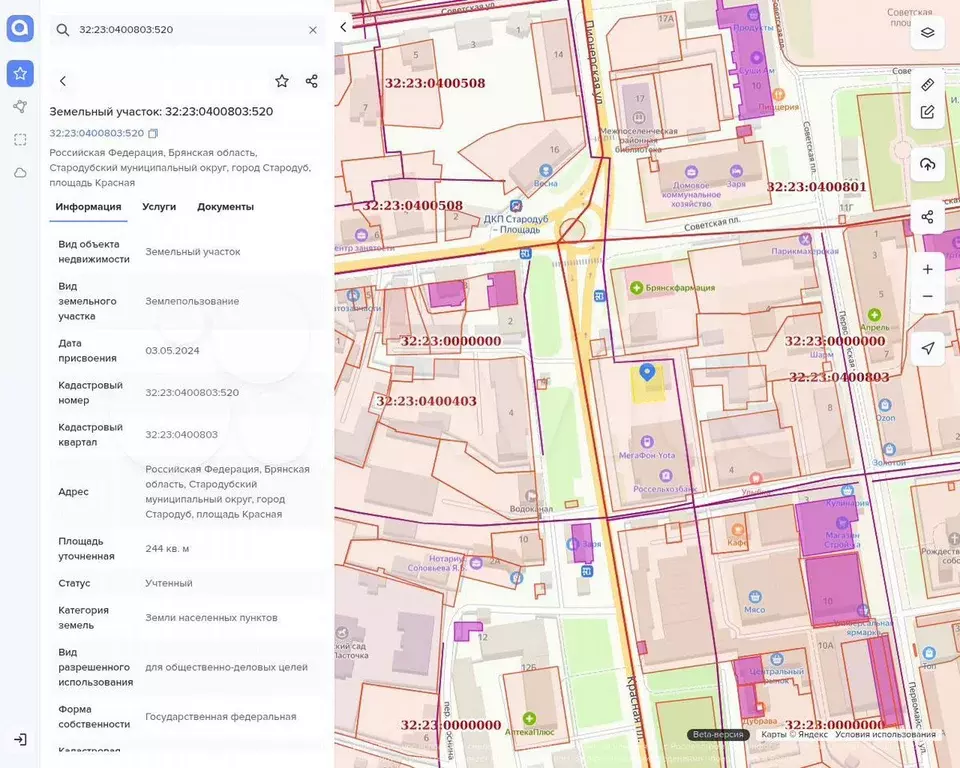Go back with the left arrow
960x768 pixels.
click(63, 81)
